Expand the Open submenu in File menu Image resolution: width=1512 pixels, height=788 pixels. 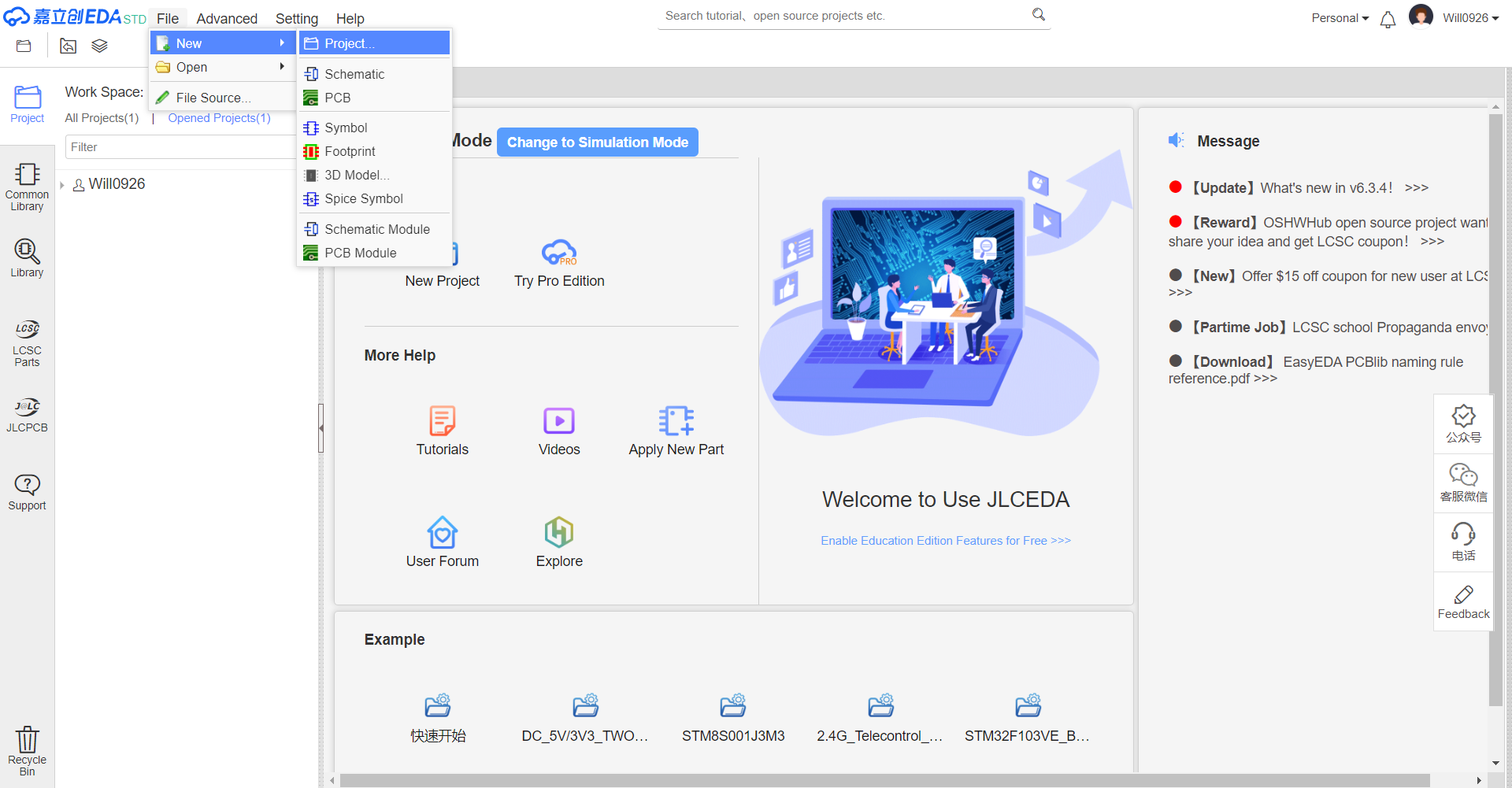[x=220, y=68]
